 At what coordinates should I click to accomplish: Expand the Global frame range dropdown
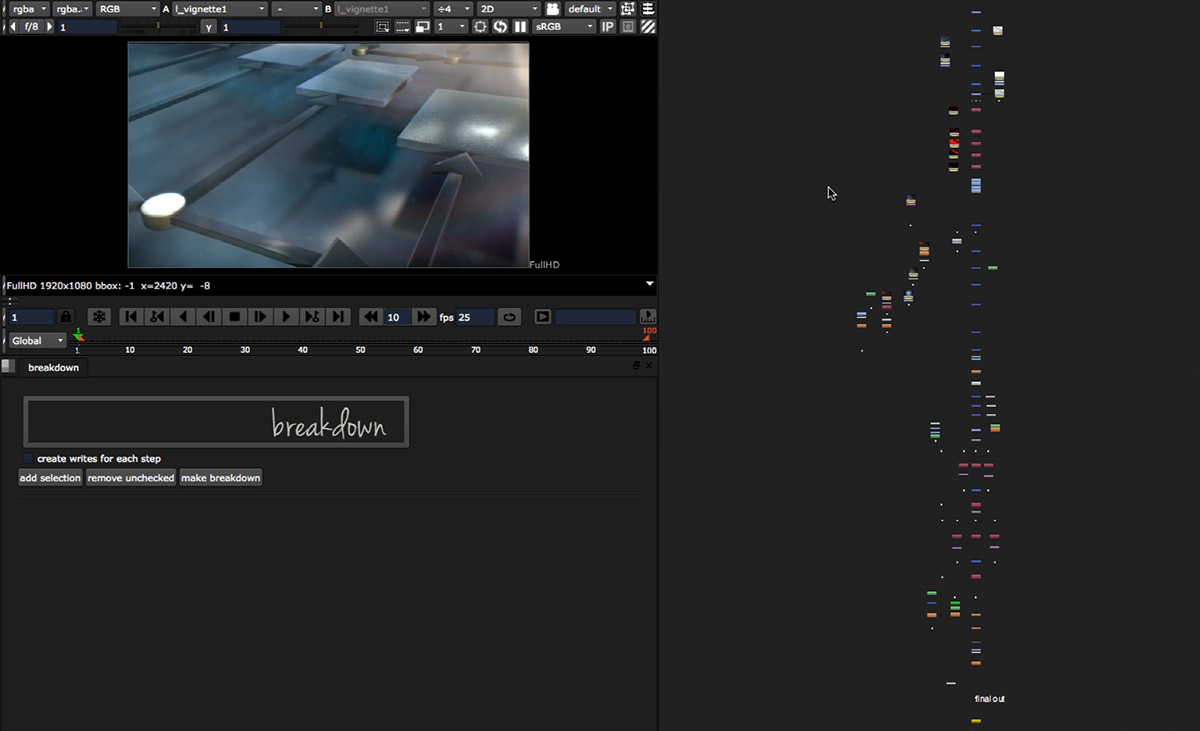(x=37, y=341)
